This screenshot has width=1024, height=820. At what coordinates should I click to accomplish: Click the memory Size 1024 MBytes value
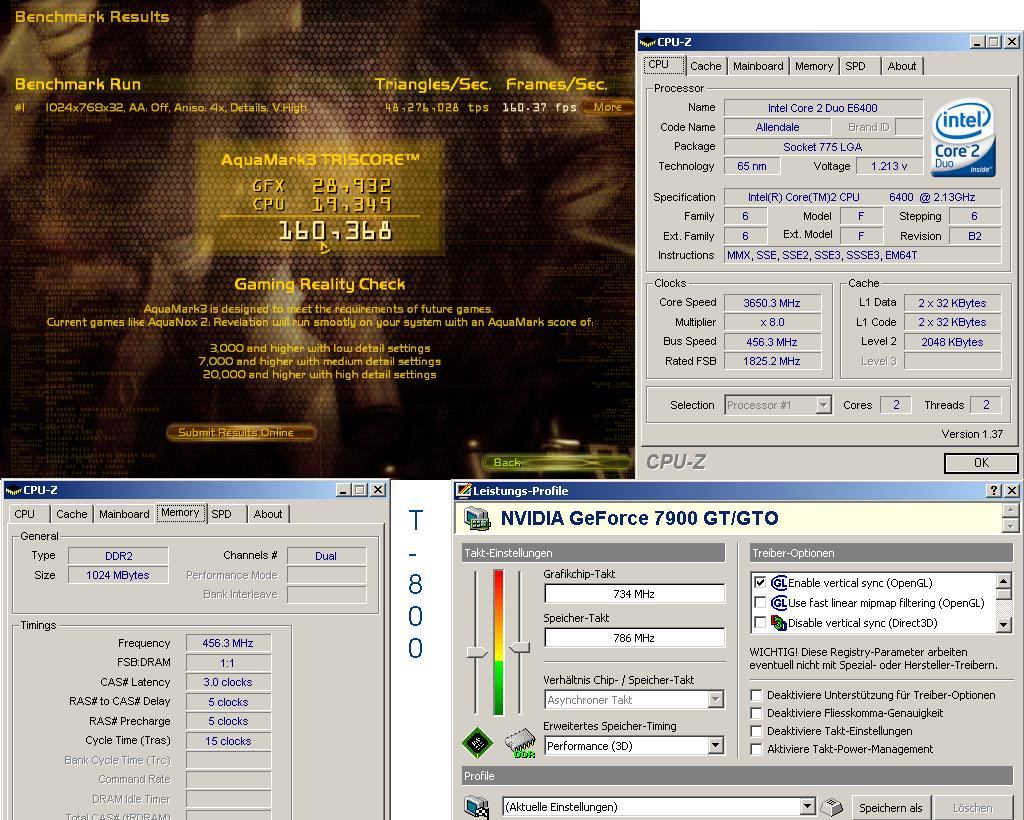click(118, 575)
